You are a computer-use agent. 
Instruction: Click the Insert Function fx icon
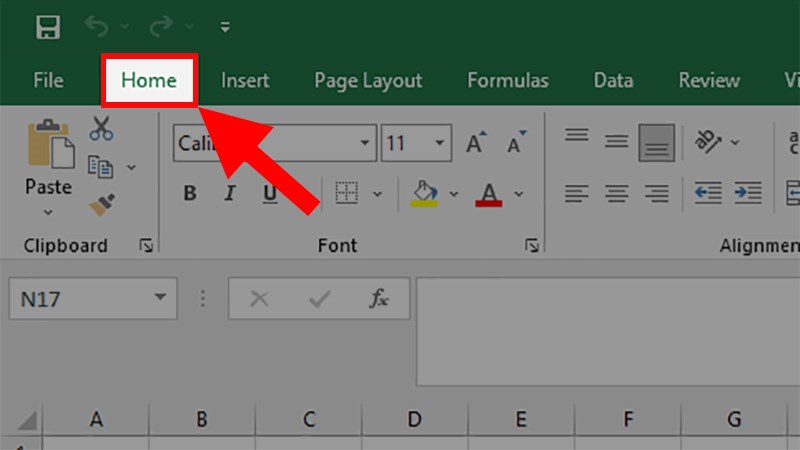[379, 299]
